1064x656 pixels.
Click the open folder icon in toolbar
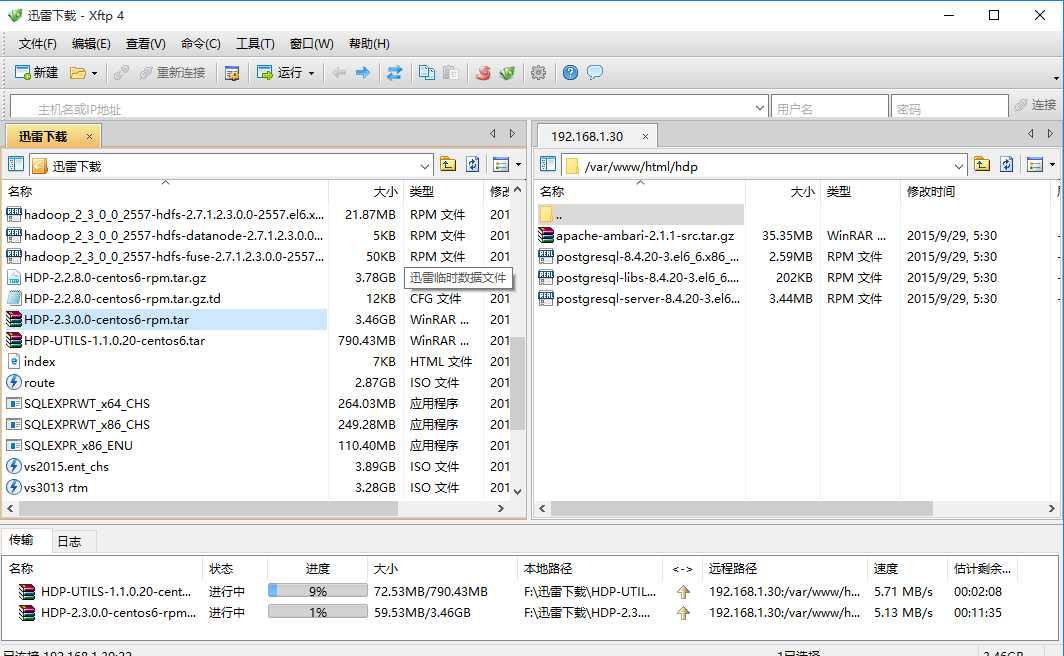(78, 73)
